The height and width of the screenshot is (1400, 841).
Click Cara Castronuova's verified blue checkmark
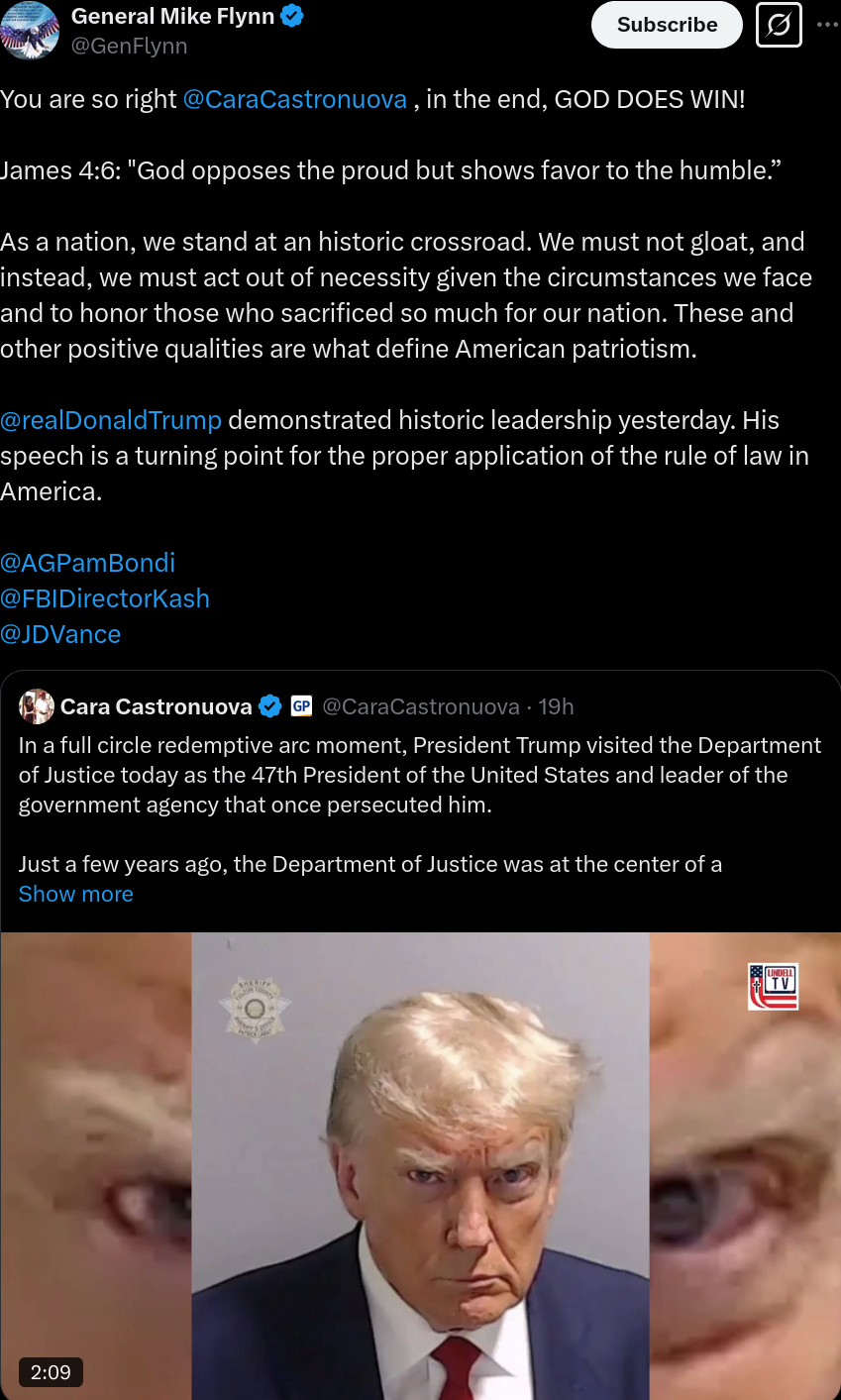269,706
